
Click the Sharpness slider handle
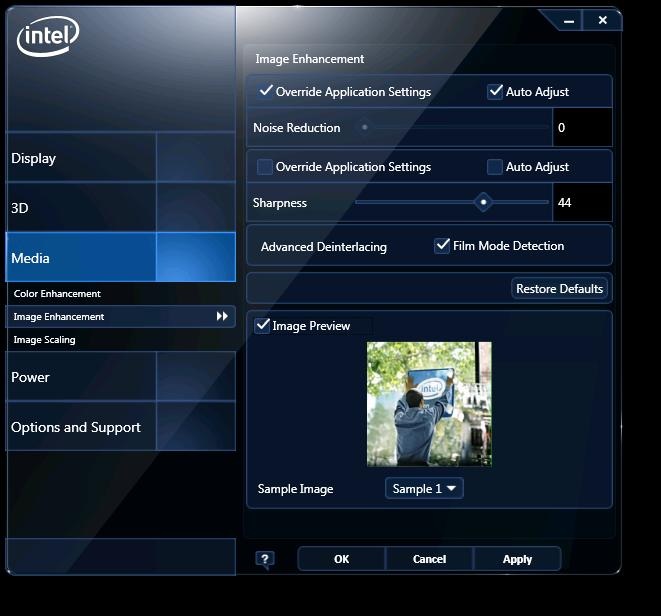(x=483, y=202)
